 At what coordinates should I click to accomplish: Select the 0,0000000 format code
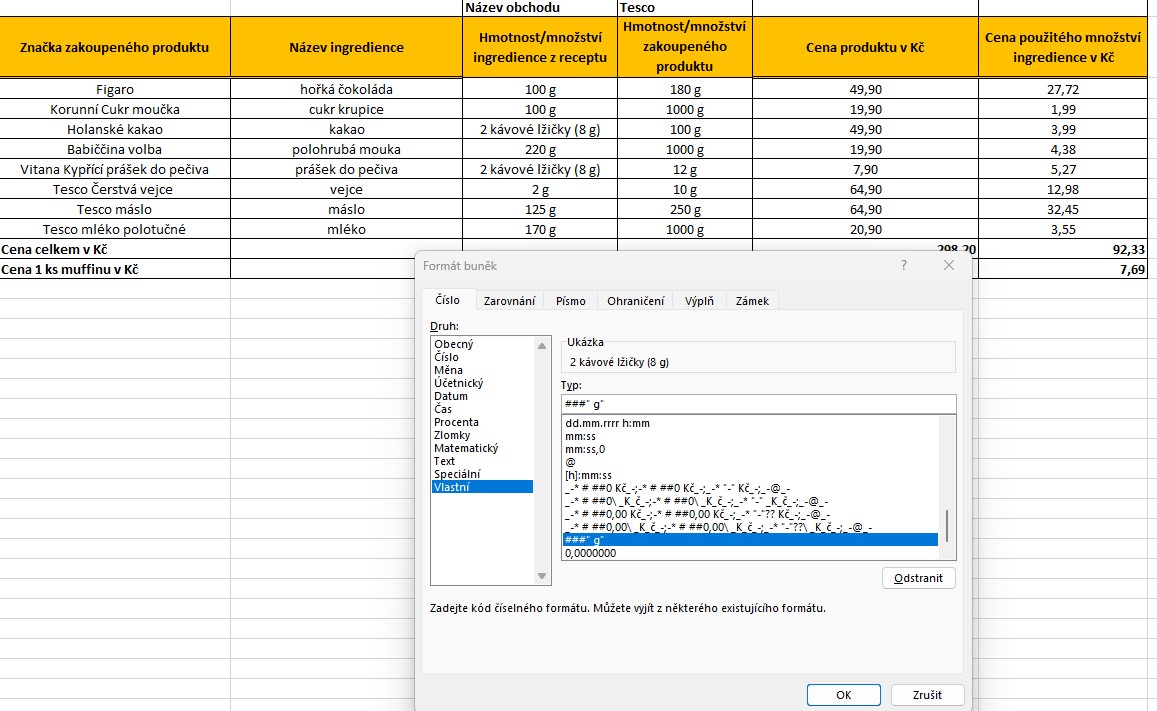(x=590, y=553)
